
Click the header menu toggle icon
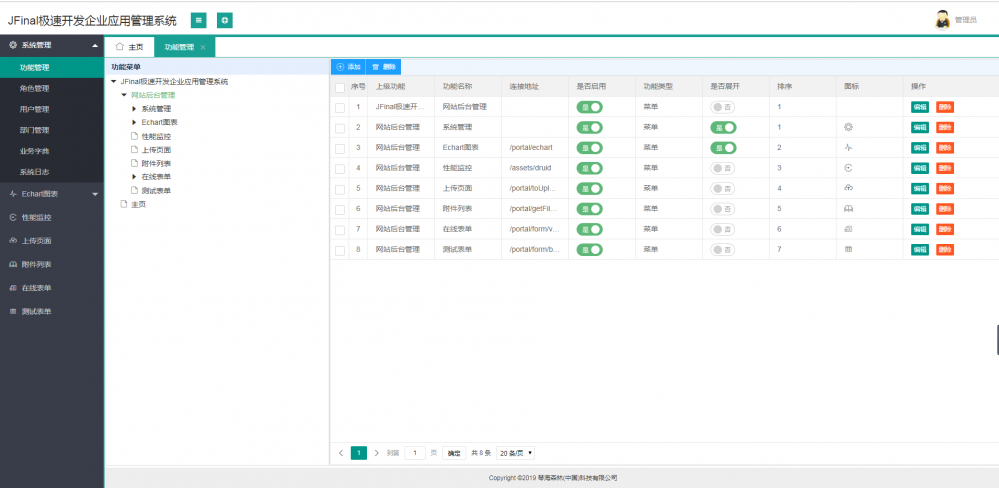pyautogui.click(x=199, y=20)
